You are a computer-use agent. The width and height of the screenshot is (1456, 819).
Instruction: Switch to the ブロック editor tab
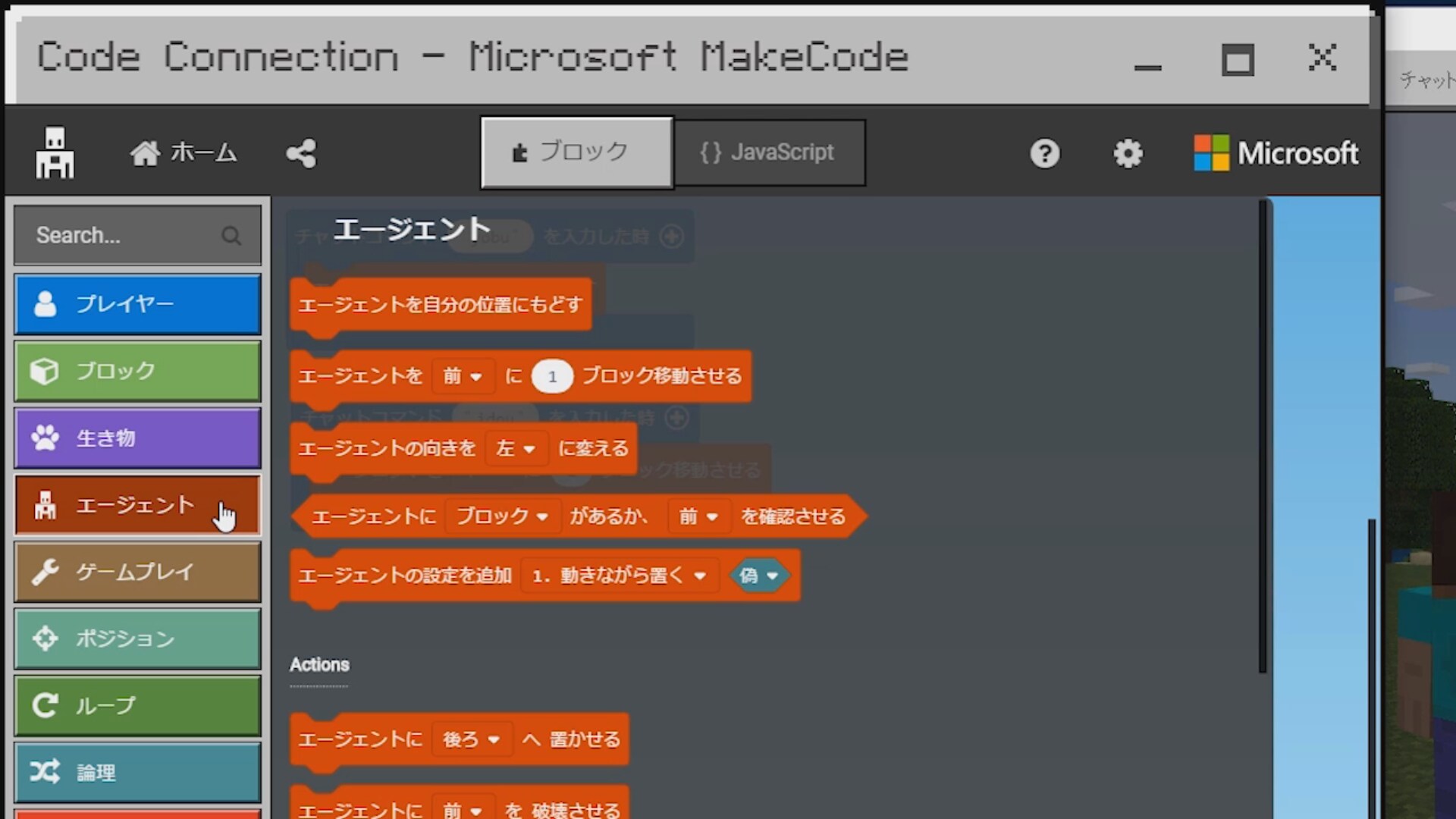tap(576, 152)
